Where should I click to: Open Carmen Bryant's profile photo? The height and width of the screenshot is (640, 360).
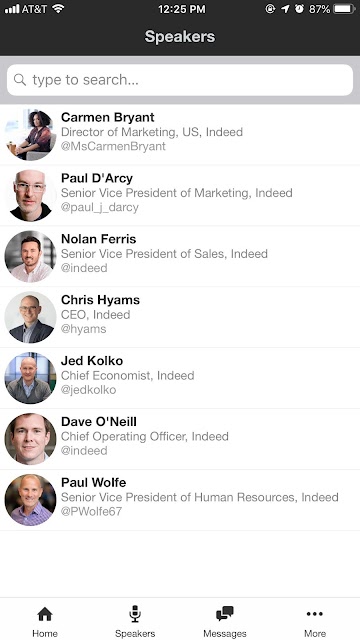coord(30,135)
